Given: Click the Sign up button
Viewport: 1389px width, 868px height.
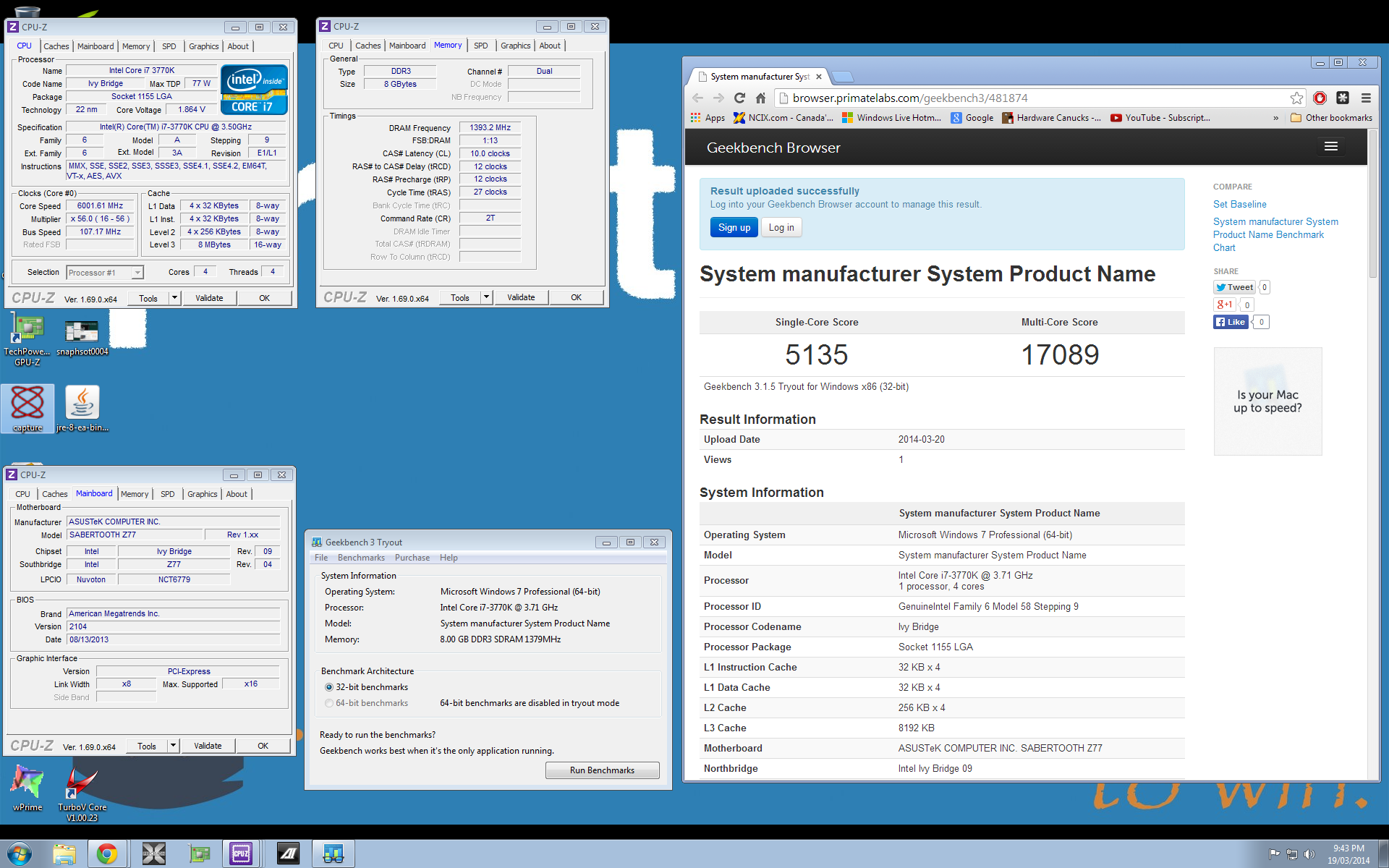Looking at the screenshot, I should click(734, 227).
